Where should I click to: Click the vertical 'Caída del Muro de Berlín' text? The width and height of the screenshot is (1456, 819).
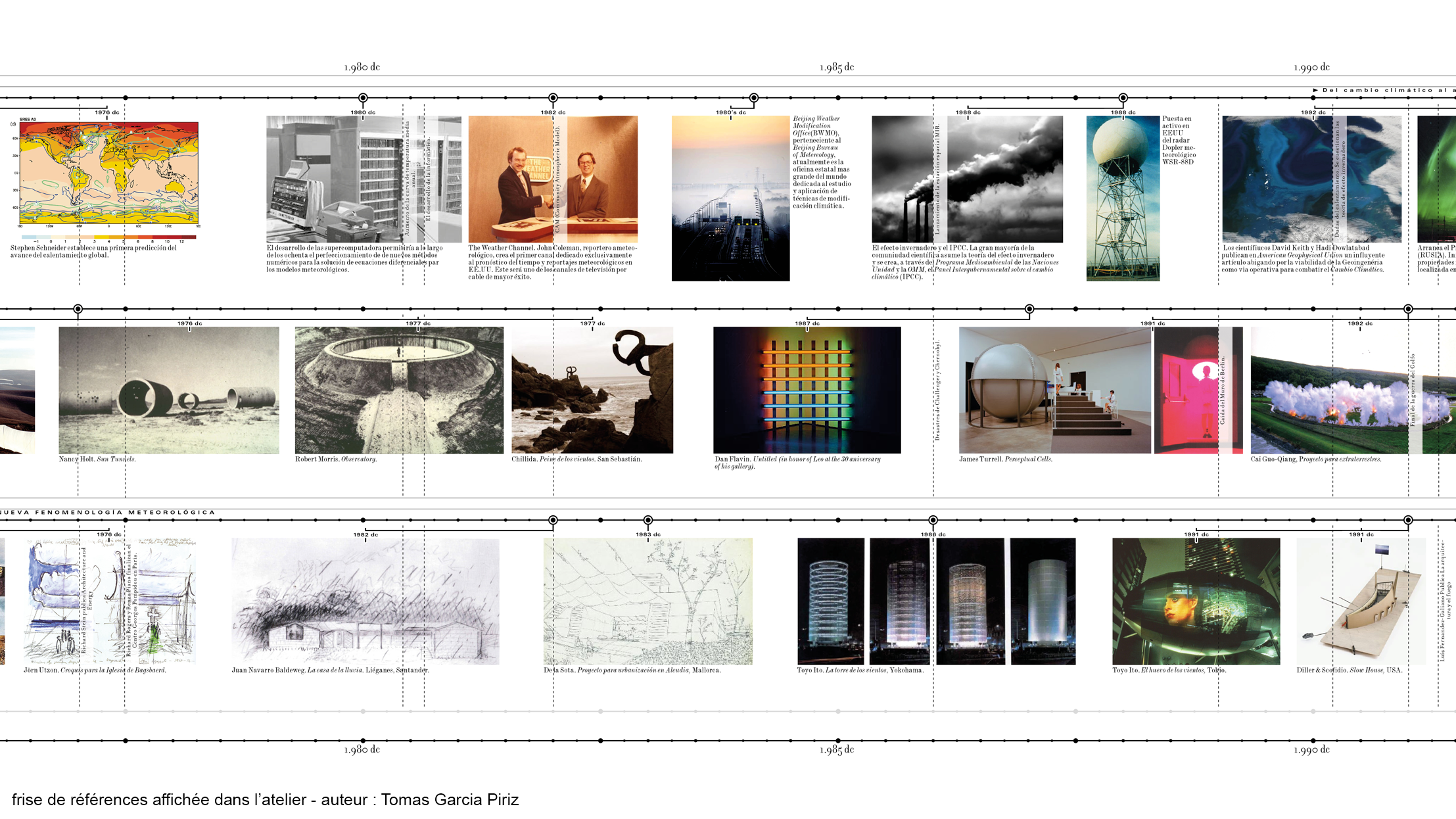[1223, 390]
